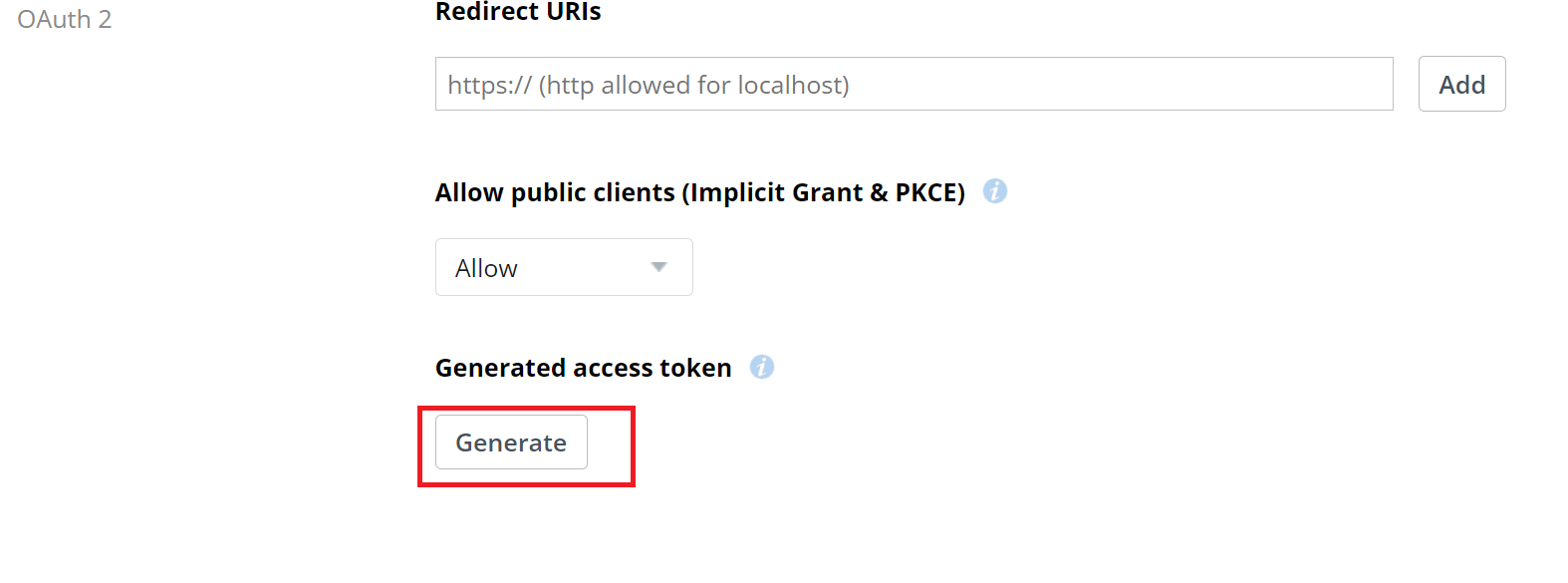
Task: Select the OAuth 2 section label
Action: pos(65,20)
